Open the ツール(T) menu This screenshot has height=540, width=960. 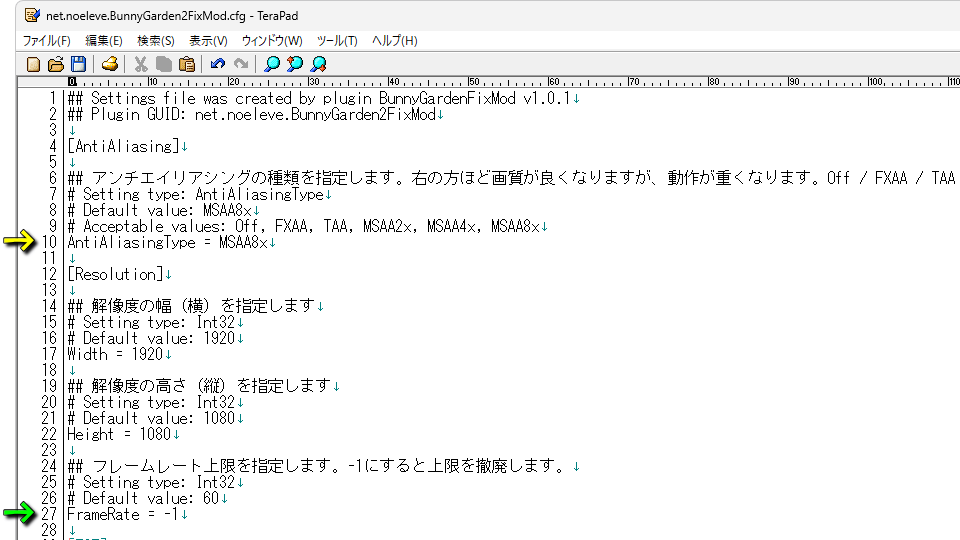pyautogui.click(x=337, y=41)
